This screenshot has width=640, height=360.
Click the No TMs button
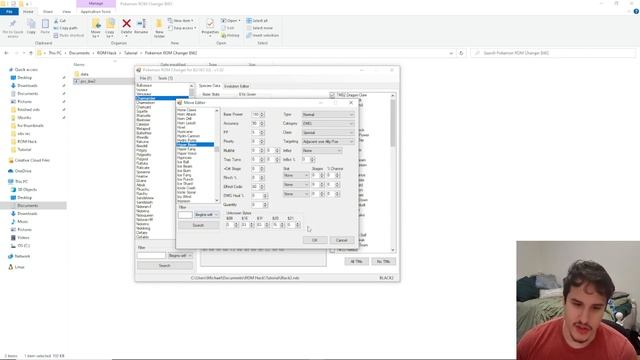(x=383, y=261)
